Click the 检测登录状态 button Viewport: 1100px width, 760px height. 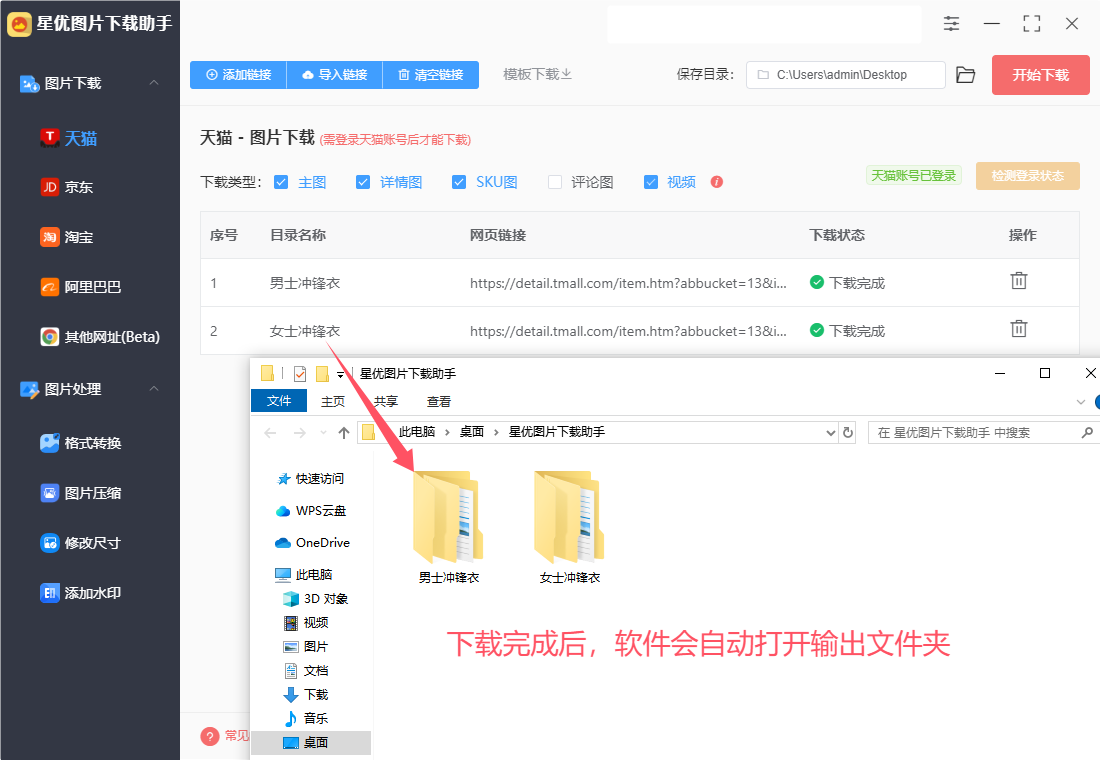coord(1028,176)
